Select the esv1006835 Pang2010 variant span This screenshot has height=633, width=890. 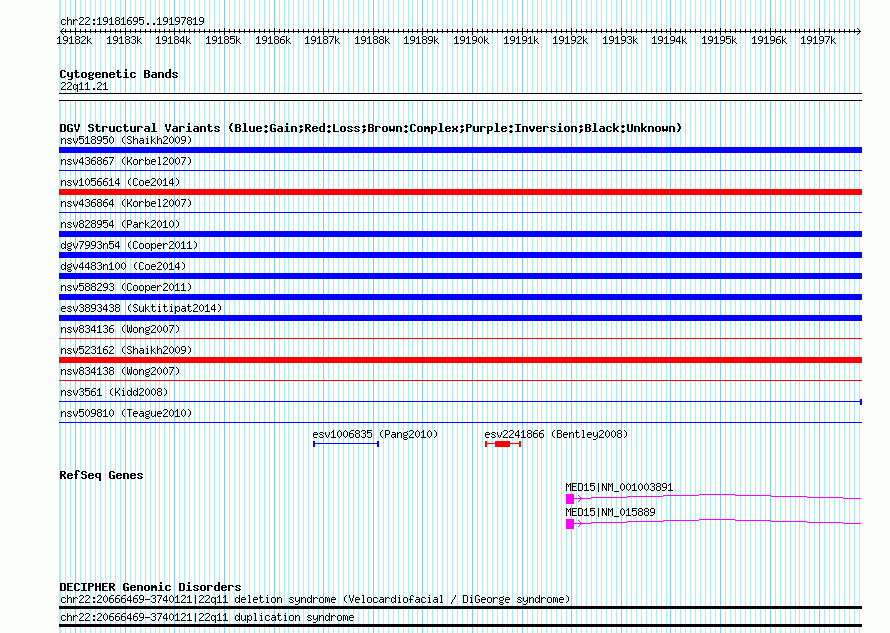click(346, 444)
